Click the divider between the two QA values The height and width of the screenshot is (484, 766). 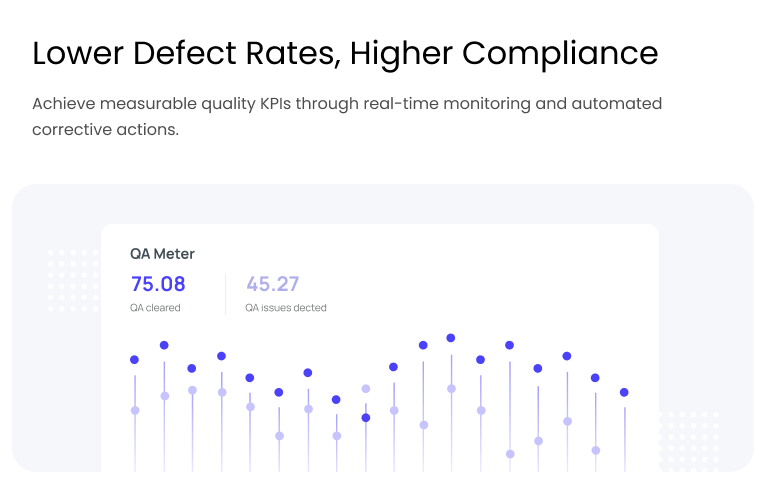(225, 292)
